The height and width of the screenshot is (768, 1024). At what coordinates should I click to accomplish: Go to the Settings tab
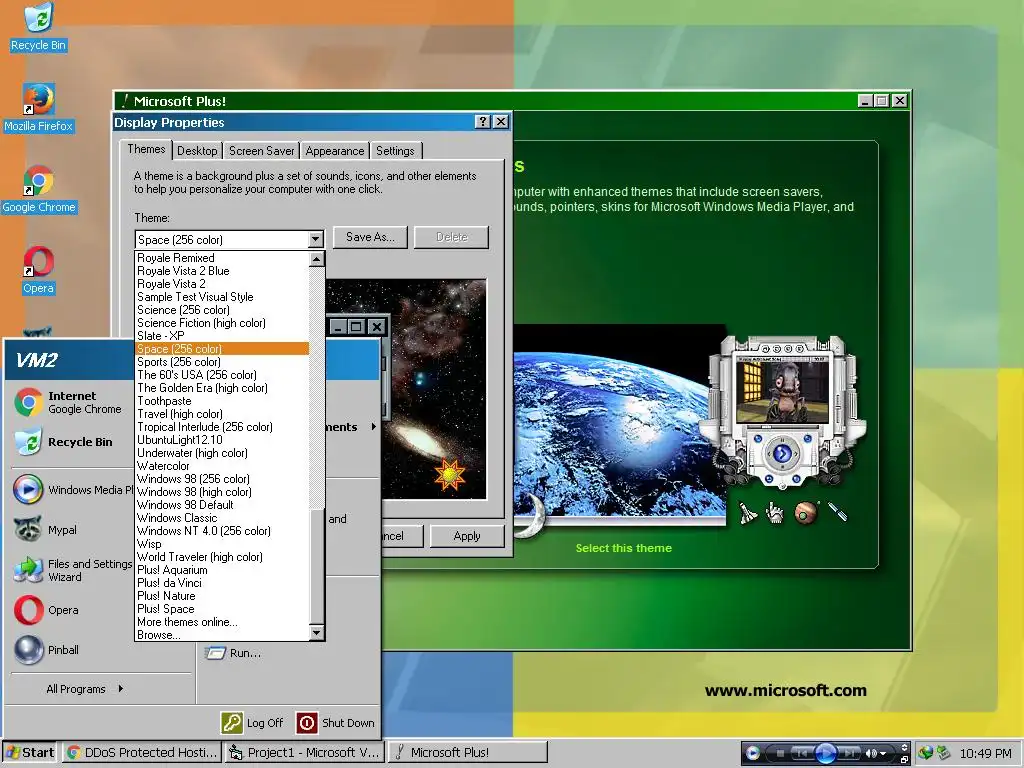(x=395, y=151)
